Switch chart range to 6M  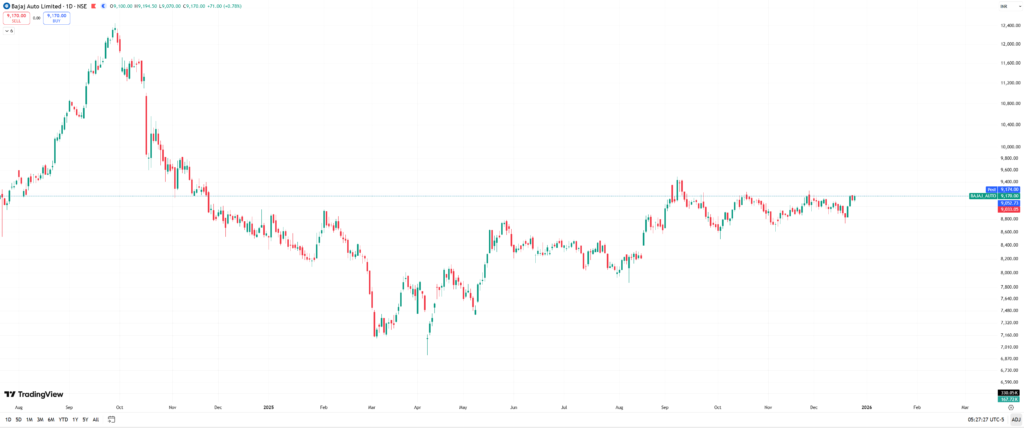(51, 419)
